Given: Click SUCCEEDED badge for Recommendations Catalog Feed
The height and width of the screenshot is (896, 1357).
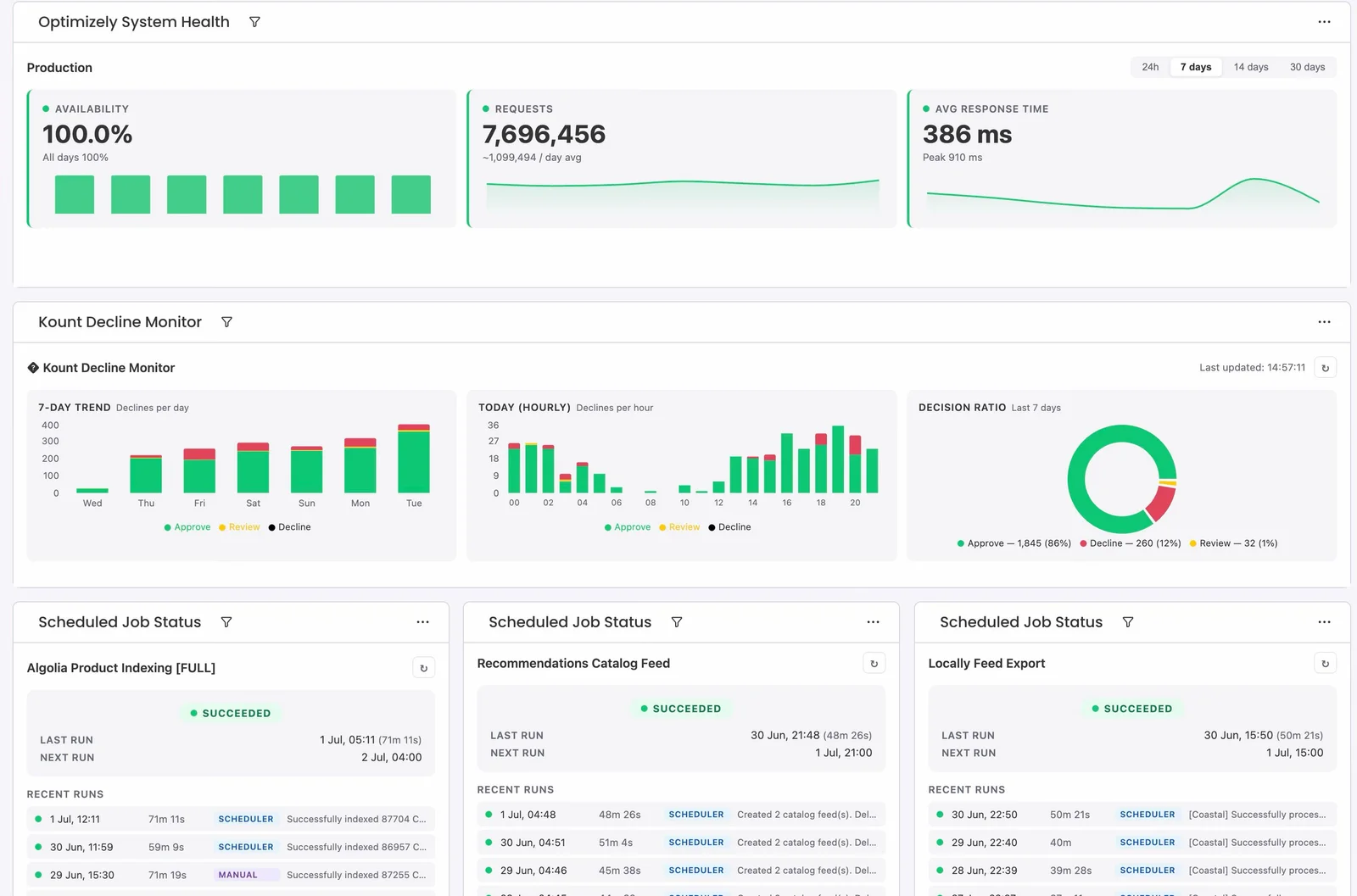Looking at the screenshot, I should [x=681, y=709].
